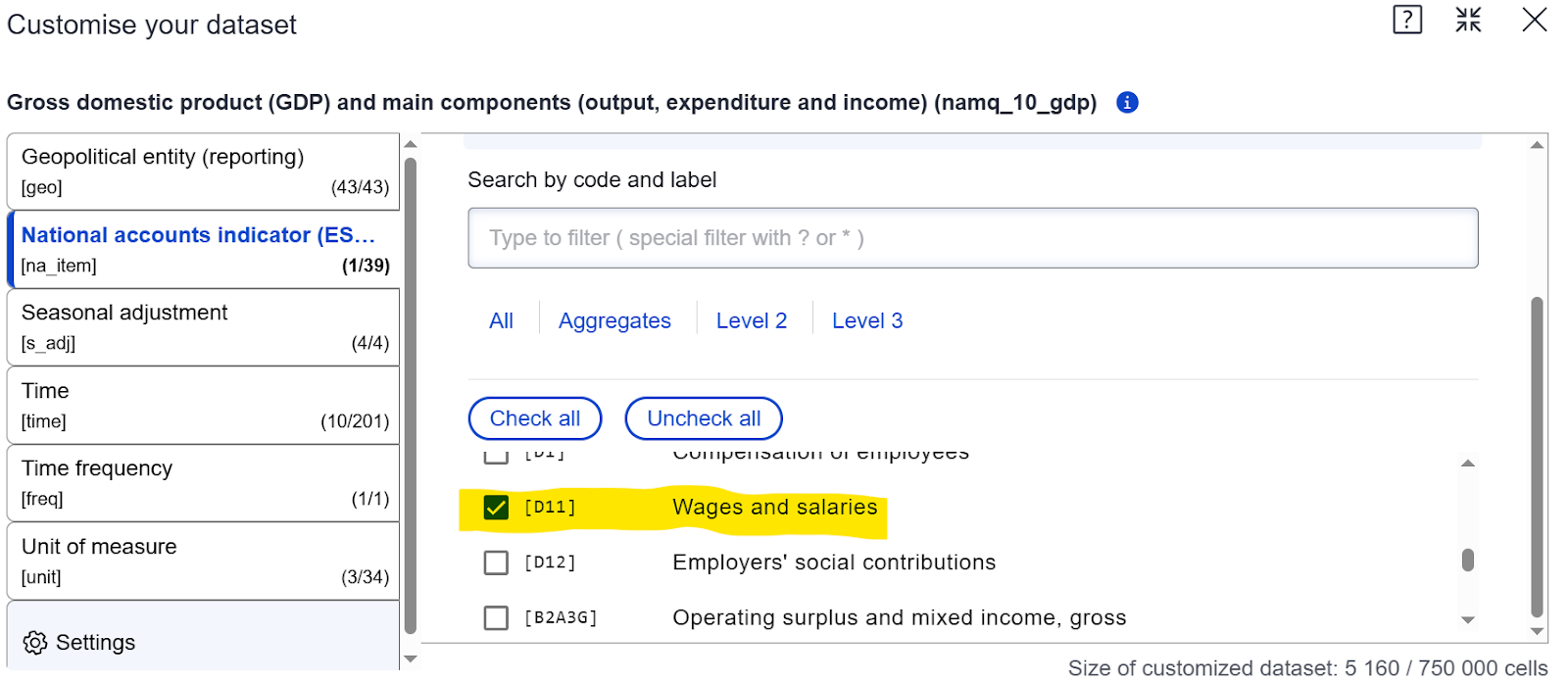Click the item list scrollbar thumb
Viewport: 1568px width, 684px height.
click(x=1468, y=560)
